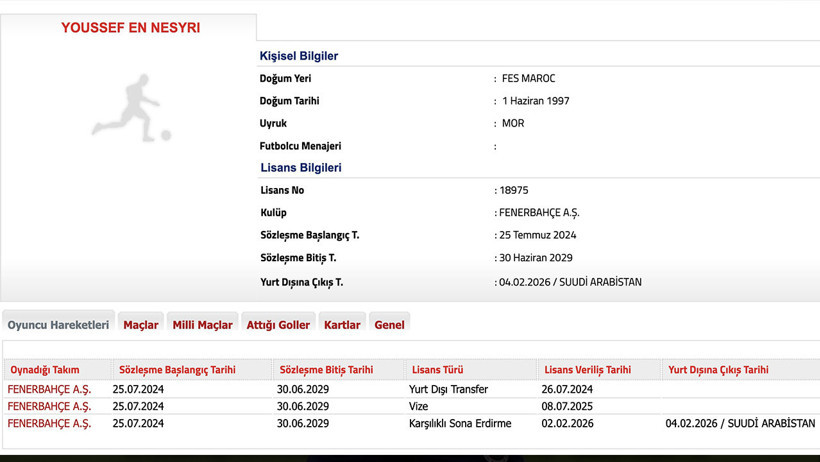Click the Oynadığı Takım column header
Viewport: 820px width, 462px height.
(x=45, y=370)
